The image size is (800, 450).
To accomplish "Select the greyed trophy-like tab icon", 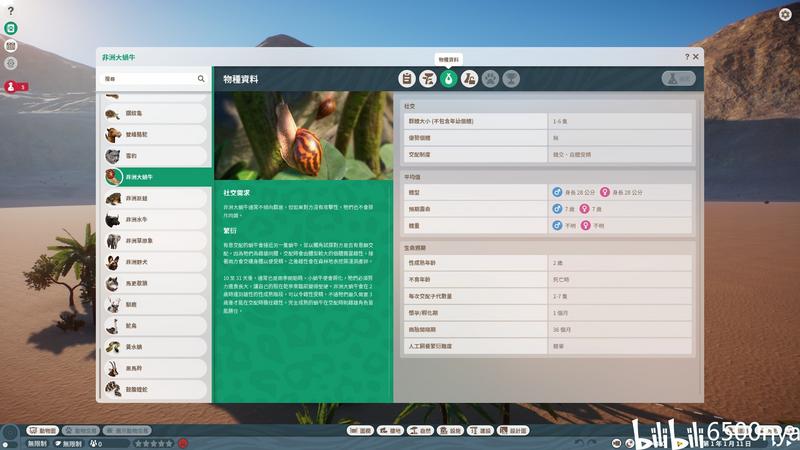I will point(511,79).
